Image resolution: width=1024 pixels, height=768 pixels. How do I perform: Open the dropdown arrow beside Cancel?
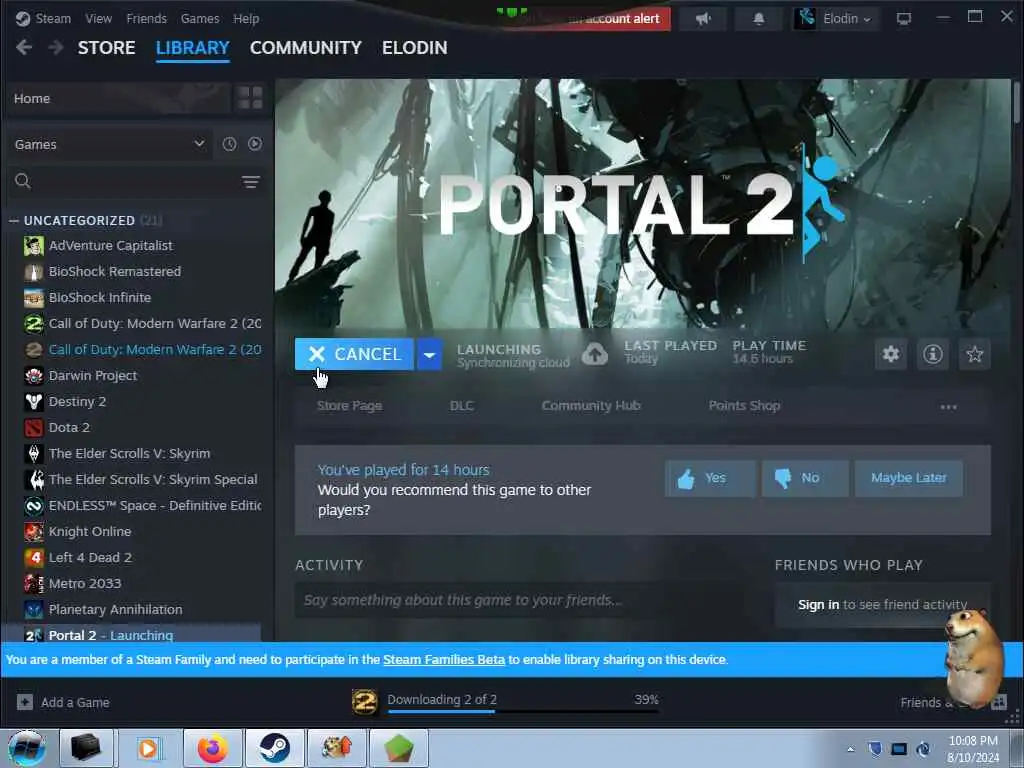(x=429, y=354)
